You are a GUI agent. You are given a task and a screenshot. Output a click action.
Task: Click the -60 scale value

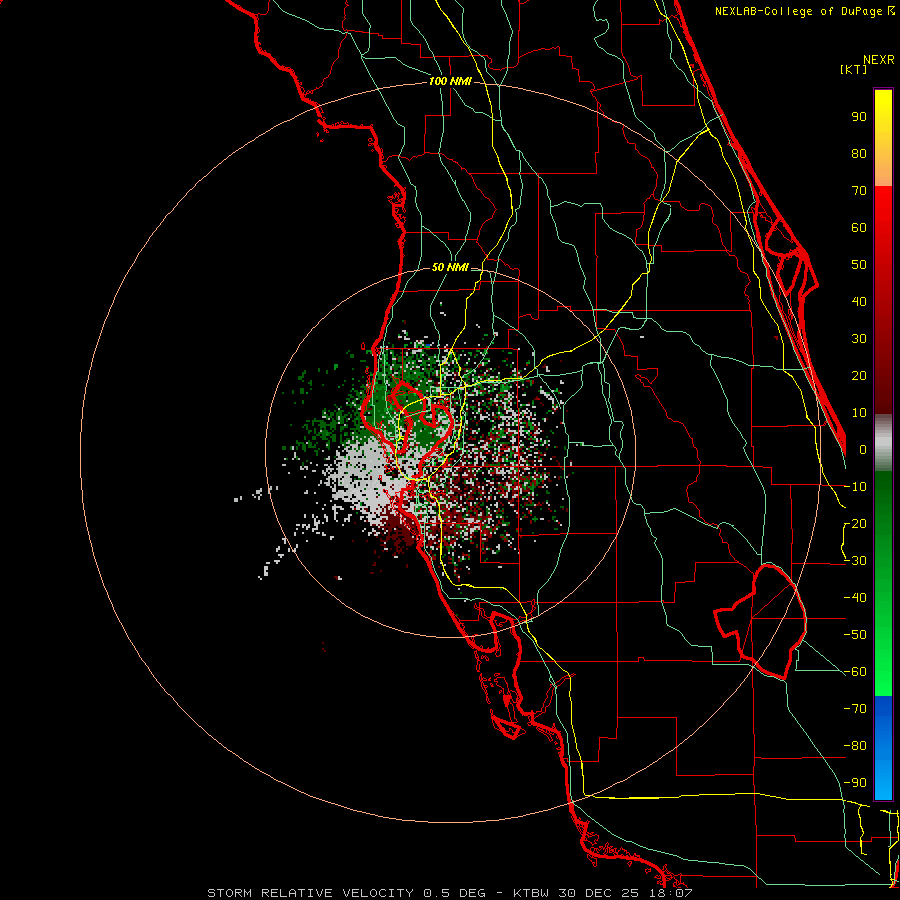855,672
